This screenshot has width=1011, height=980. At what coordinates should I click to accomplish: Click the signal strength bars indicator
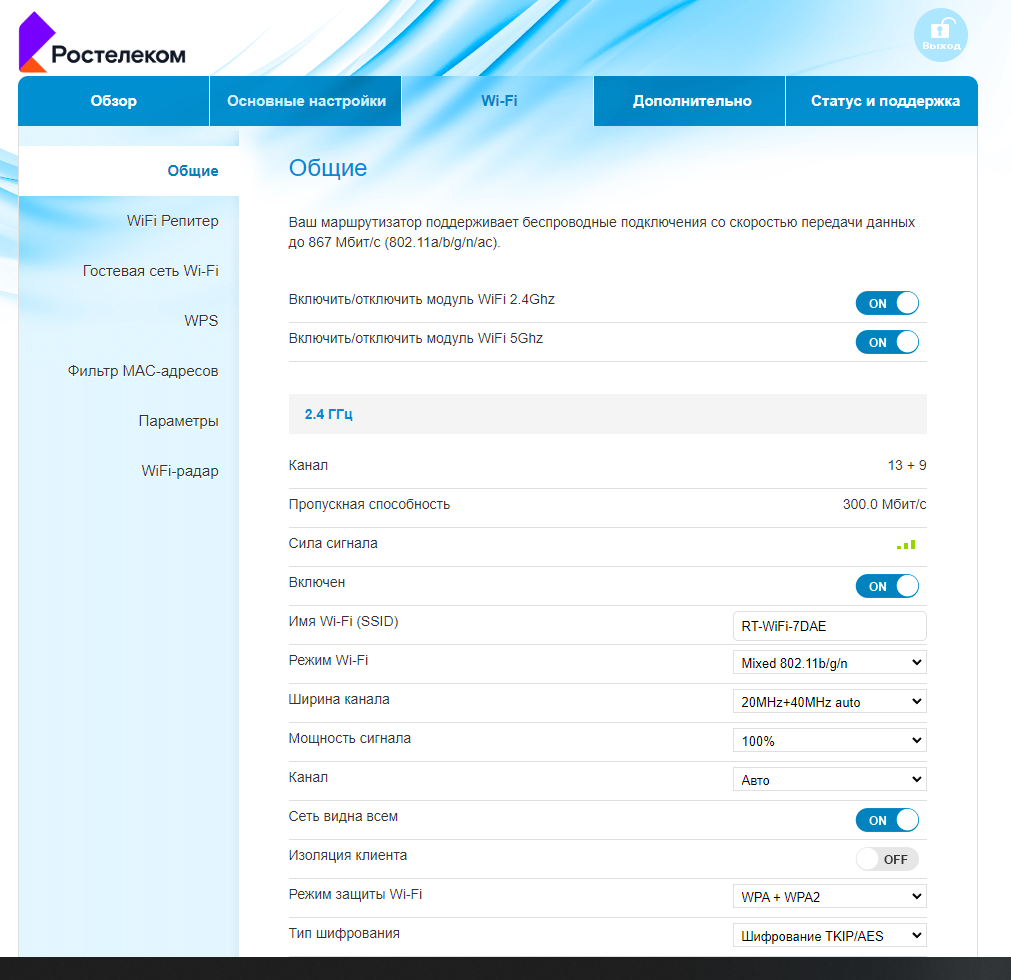[906, 545]
